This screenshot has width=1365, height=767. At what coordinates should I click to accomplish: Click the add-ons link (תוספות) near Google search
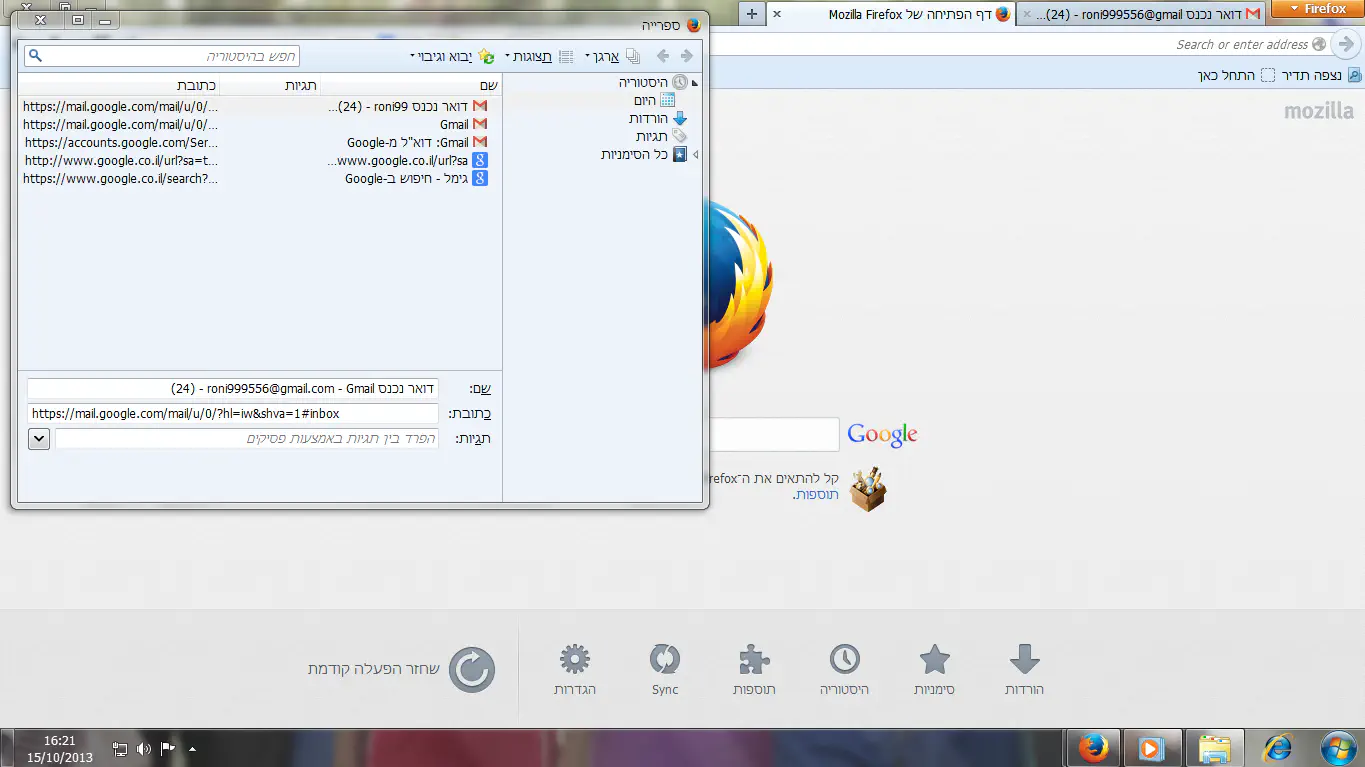tap(816, 495)
